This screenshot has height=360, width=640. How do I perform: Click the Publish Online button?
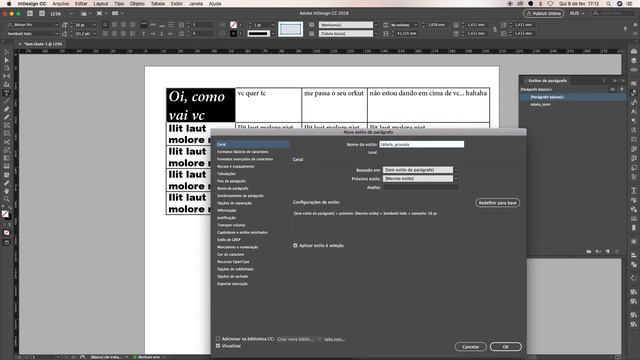point(543,13)
